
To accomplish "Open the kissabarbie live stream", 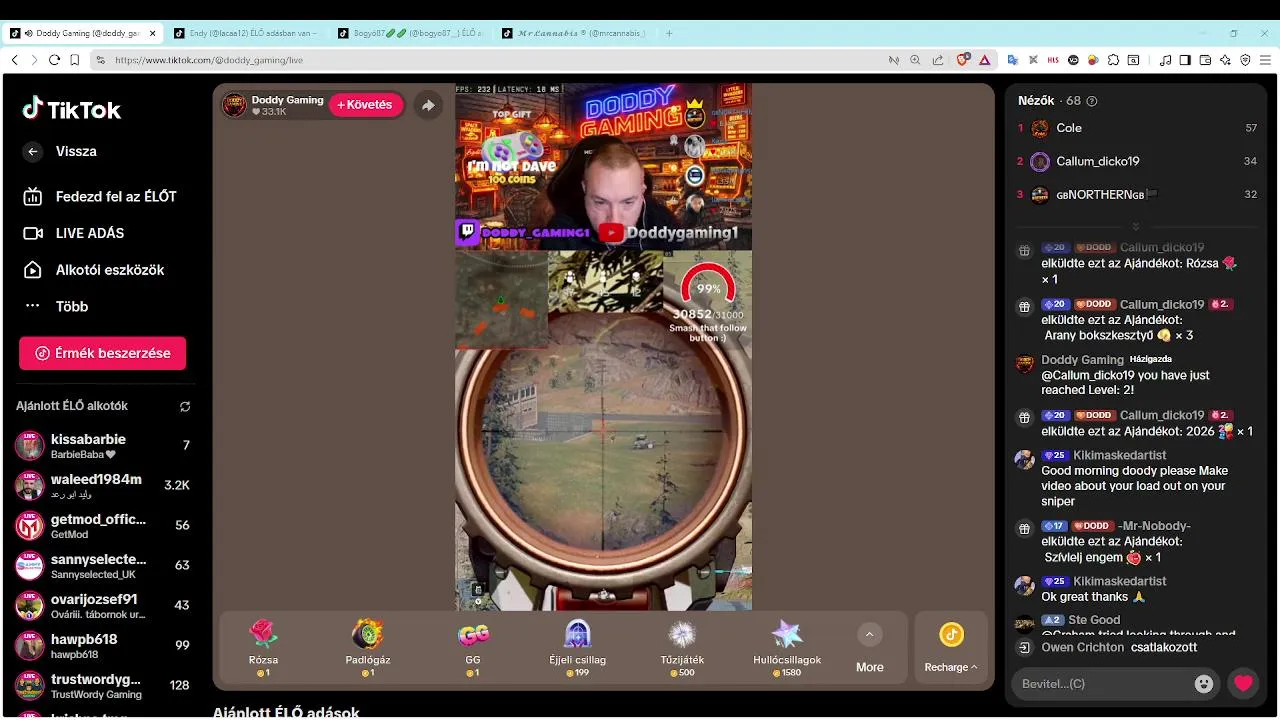I will point(102,445).
